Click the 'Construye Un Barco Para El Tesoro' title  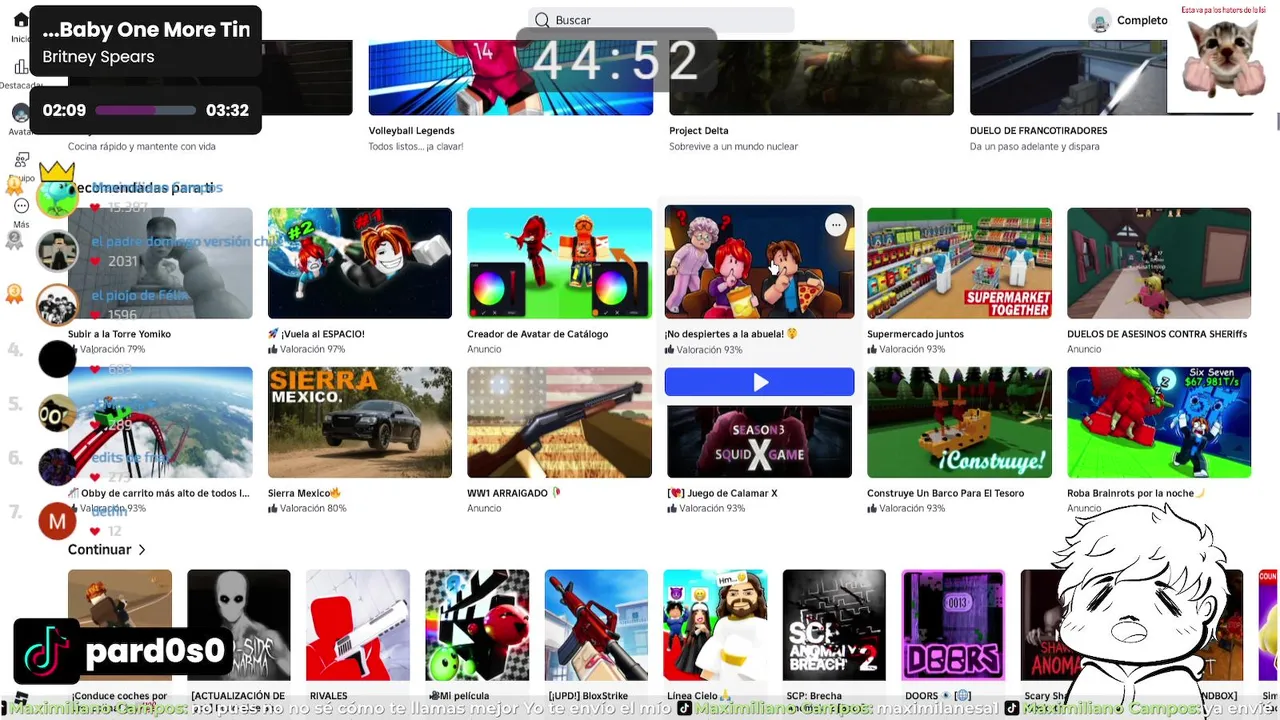coord(945,493)
